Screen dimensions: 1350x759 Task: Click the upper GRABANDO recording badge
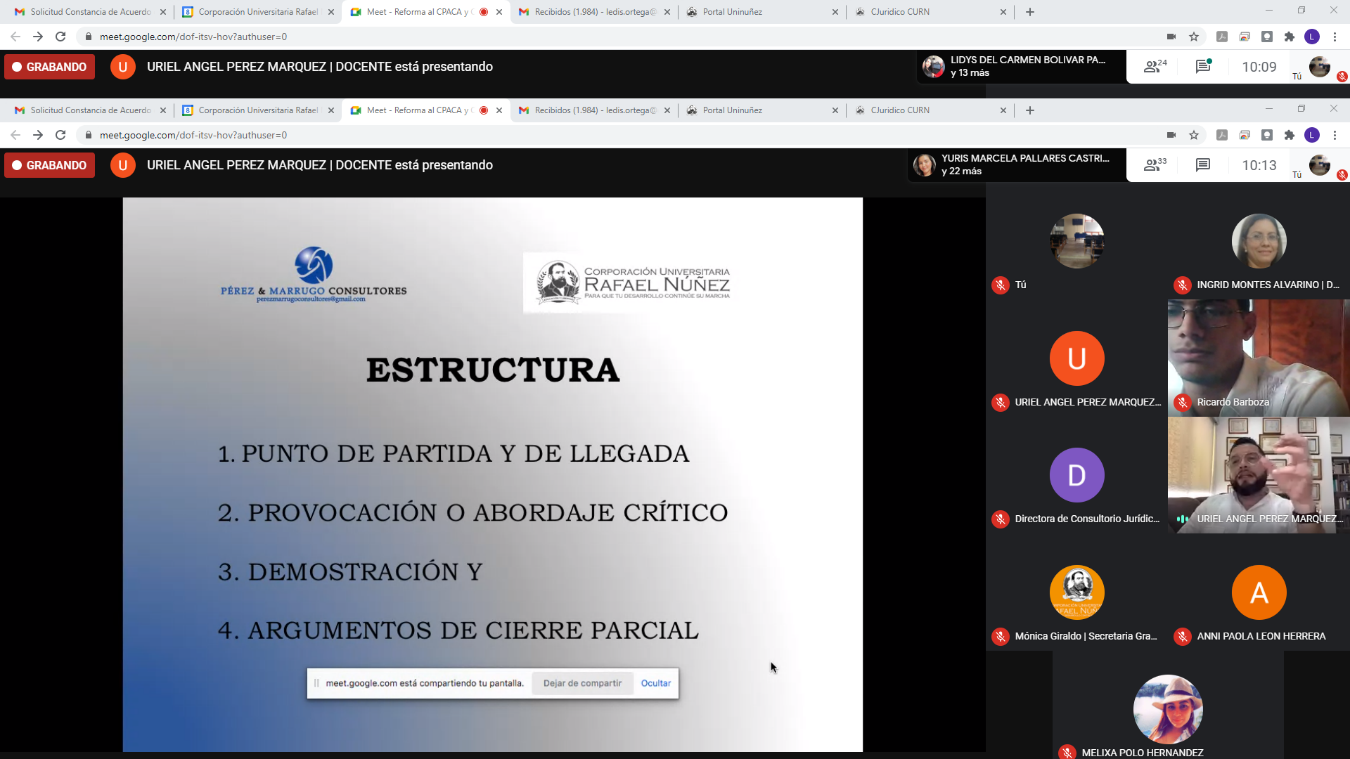tap(49, 67)
